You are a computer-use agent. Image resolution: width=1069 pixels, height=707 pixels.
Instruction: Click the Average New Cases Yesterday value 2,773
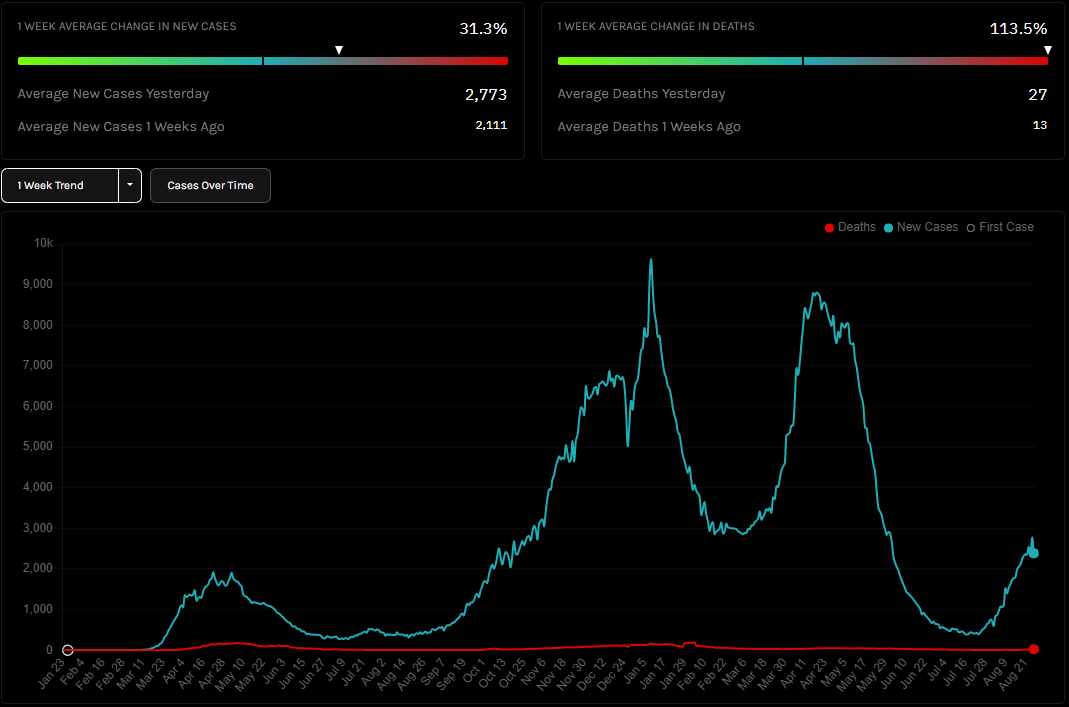[486, 95]
